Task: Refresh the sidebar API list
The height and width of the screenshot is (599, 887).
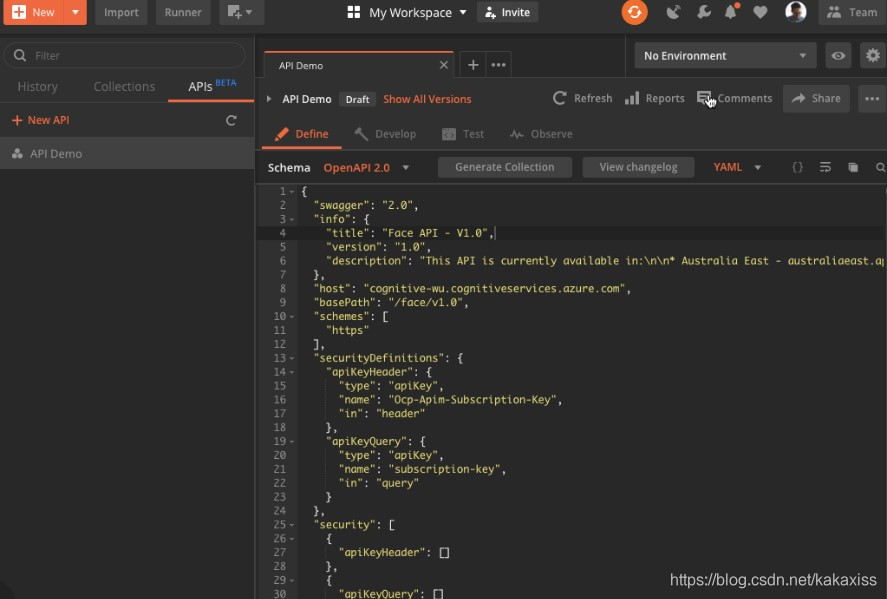Action: (231, 120)
